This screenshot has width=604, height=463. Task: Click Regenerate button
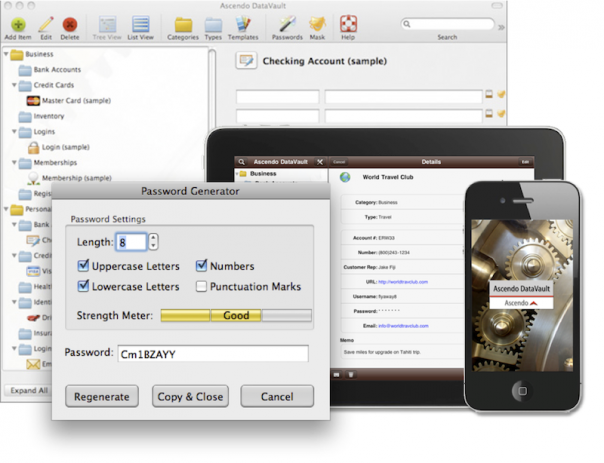(x=102, y=396)
